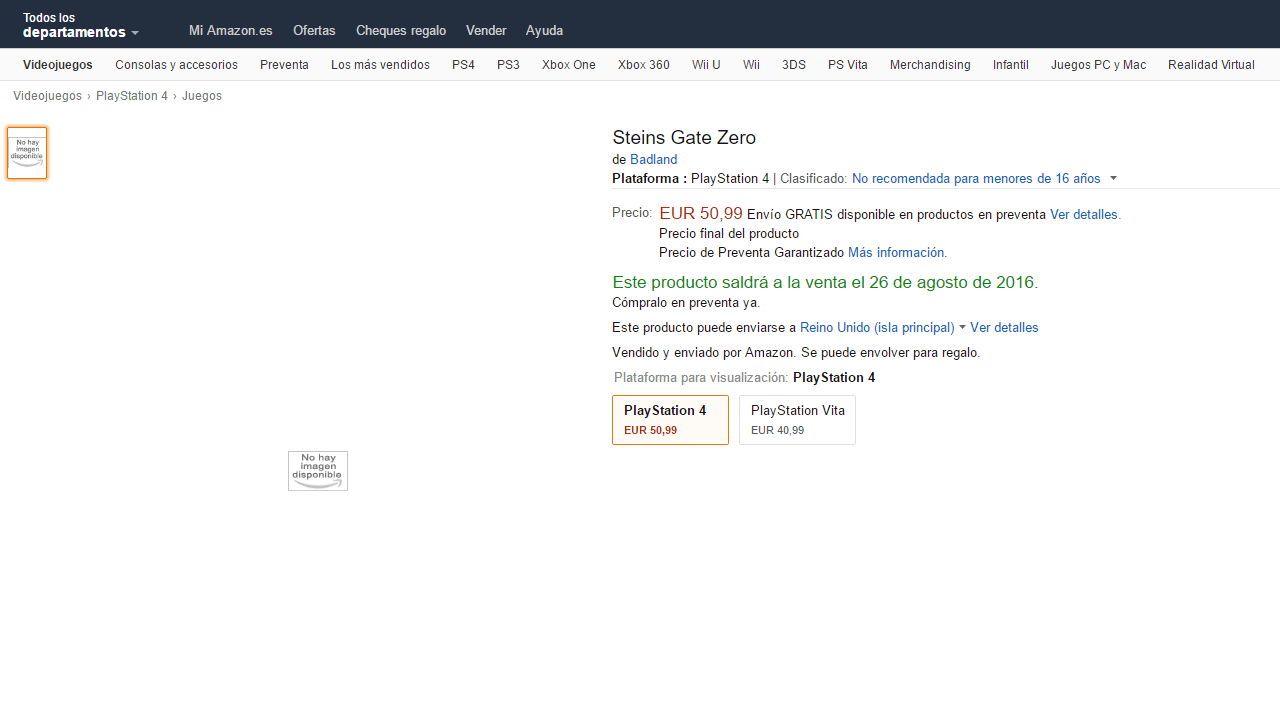
Task: Select the PlayStation 4 platform option
Action: click(670, 420)
